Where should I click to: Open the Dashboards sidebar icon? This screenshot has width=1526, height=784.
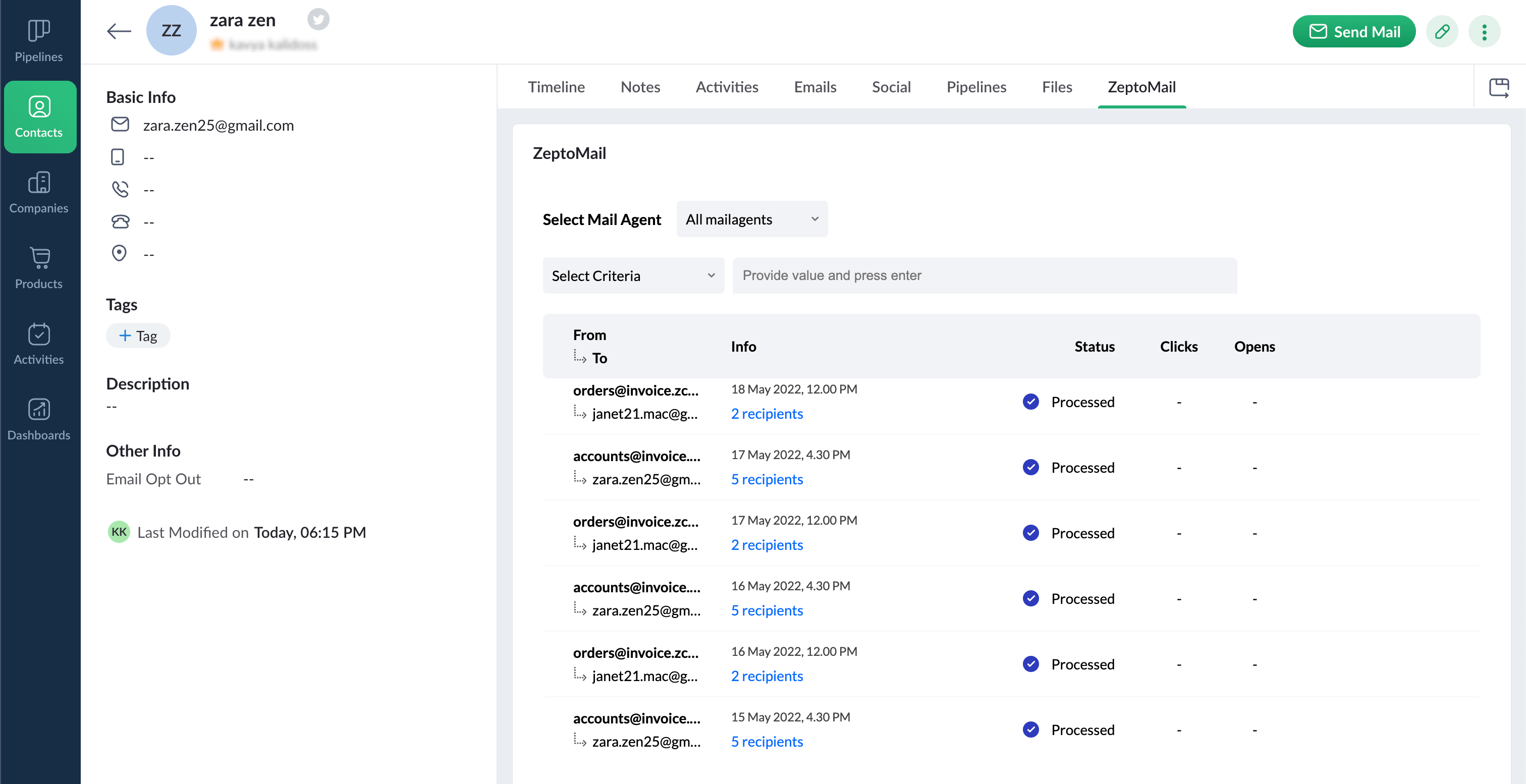click(38, 419)
